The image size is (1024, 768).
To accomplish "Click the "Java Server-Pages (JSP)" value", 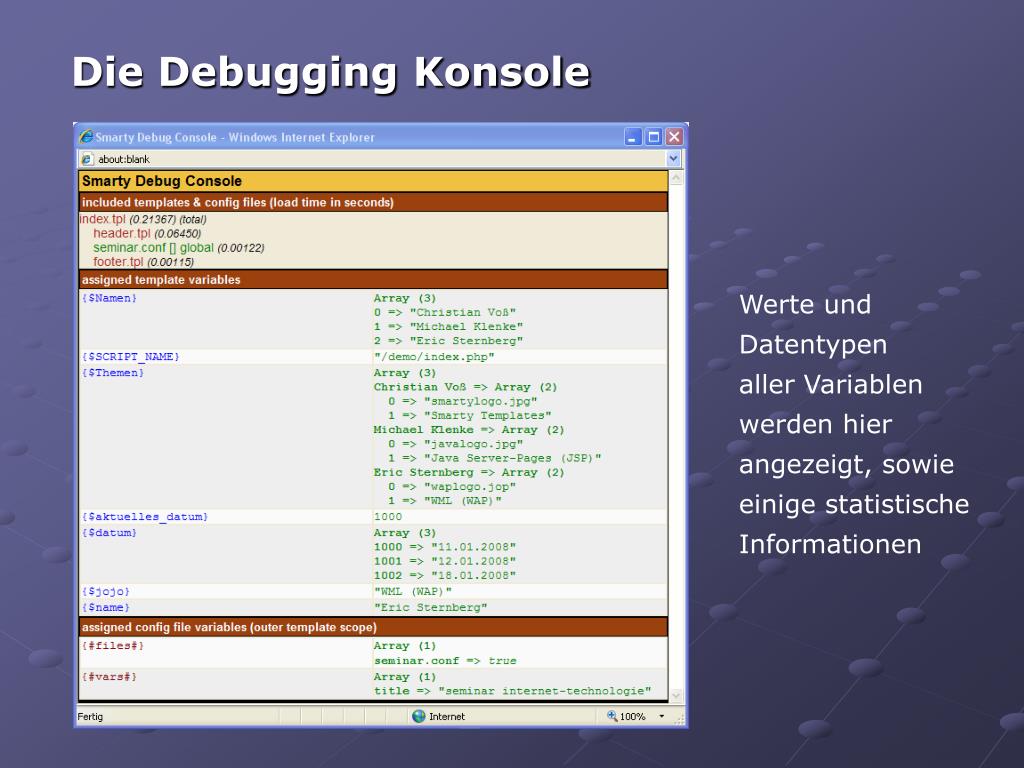I will point(513,458).
